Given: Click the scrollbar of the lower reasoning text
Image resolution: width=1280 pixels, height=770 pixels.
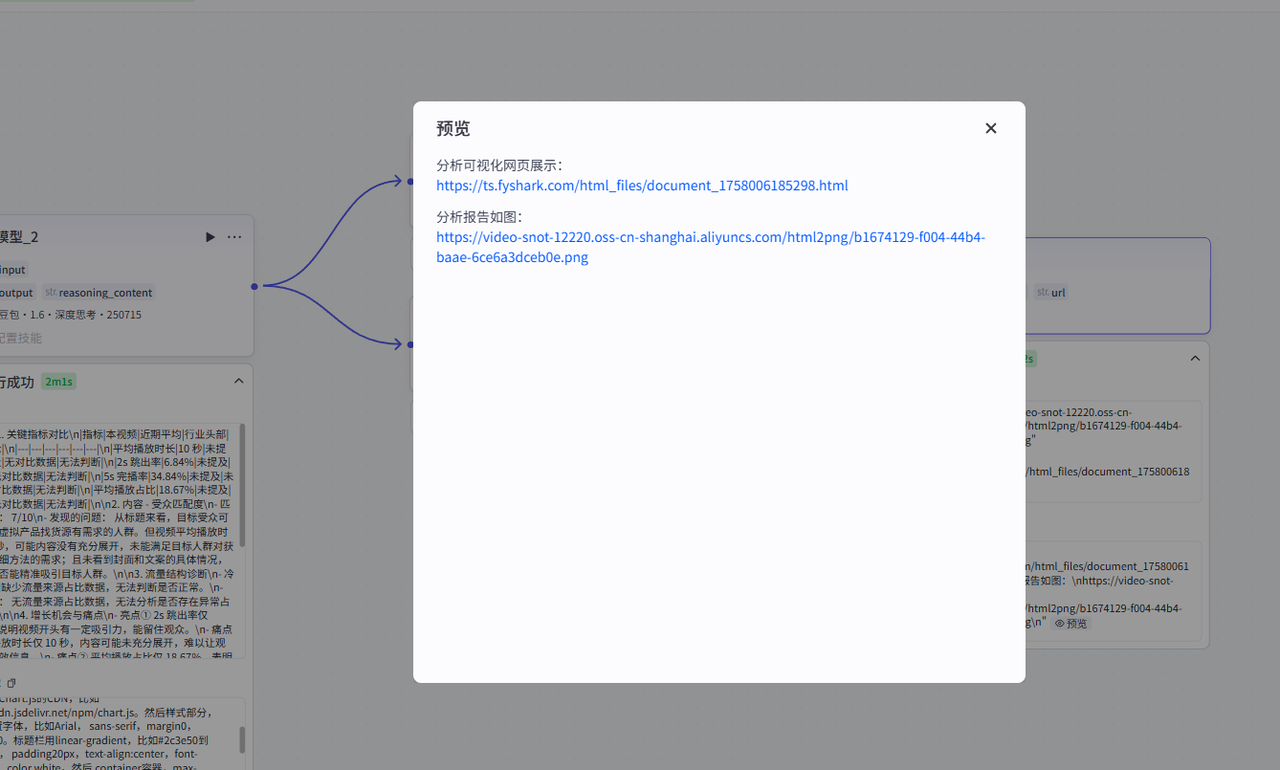Looking at the screenshot, I should [241, 739].
